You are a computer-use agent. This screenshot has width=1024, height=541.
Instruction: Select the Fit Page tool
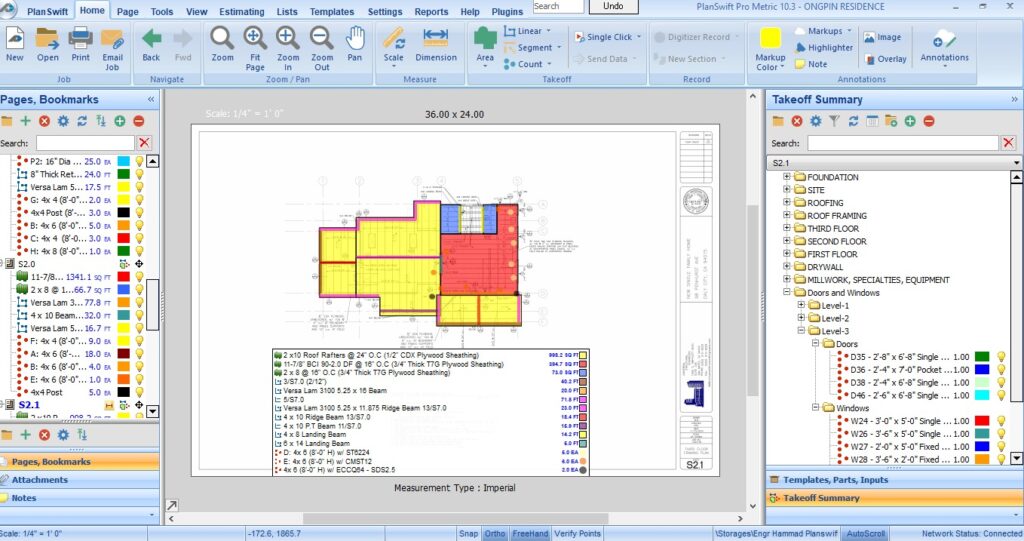point(255,49)
